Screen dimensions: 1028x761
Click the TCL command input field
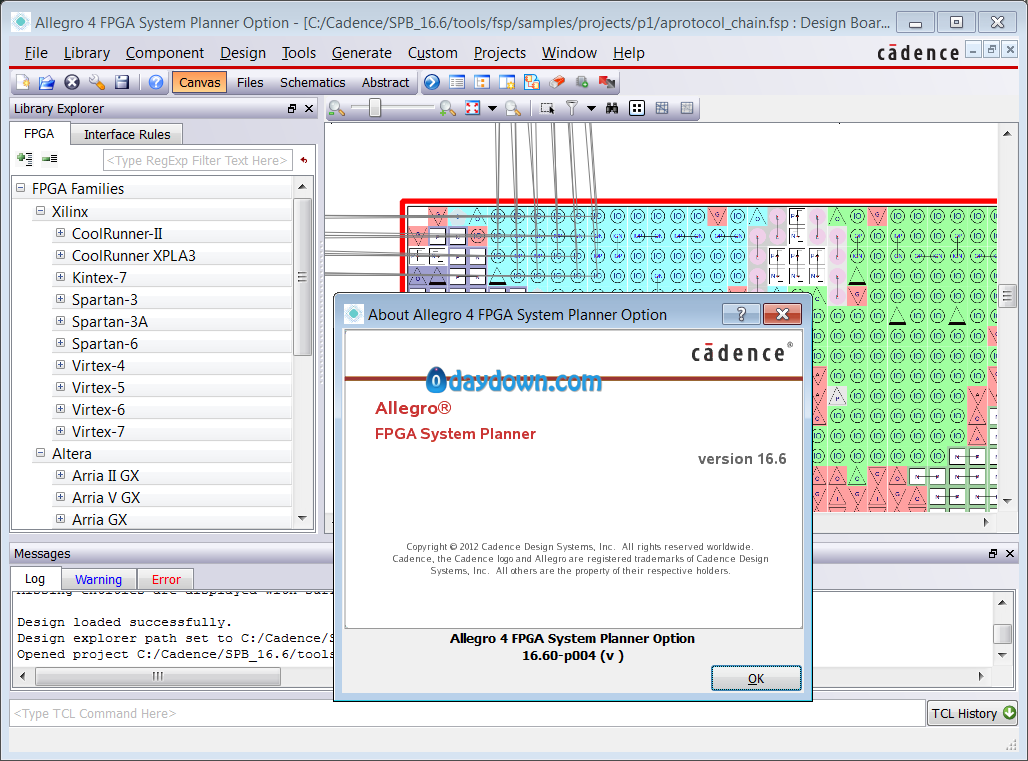point(467,713)
